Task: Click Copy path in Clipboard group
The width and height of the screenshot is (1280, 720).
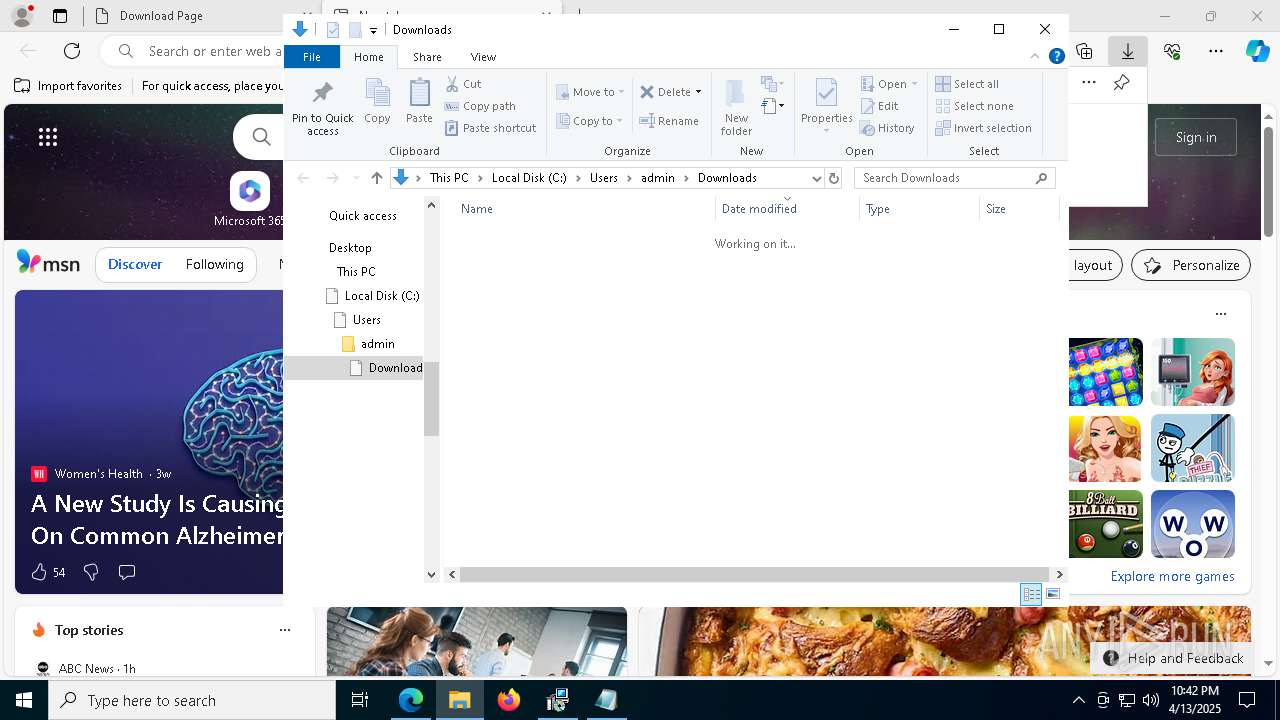Action: (x=480, y=106)
